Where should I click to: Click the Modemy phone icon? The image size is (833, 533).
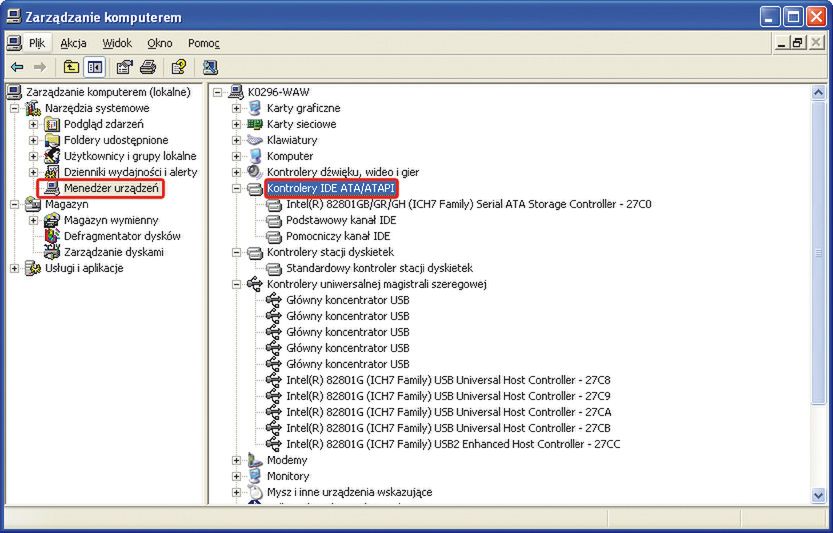click(255, 460)
